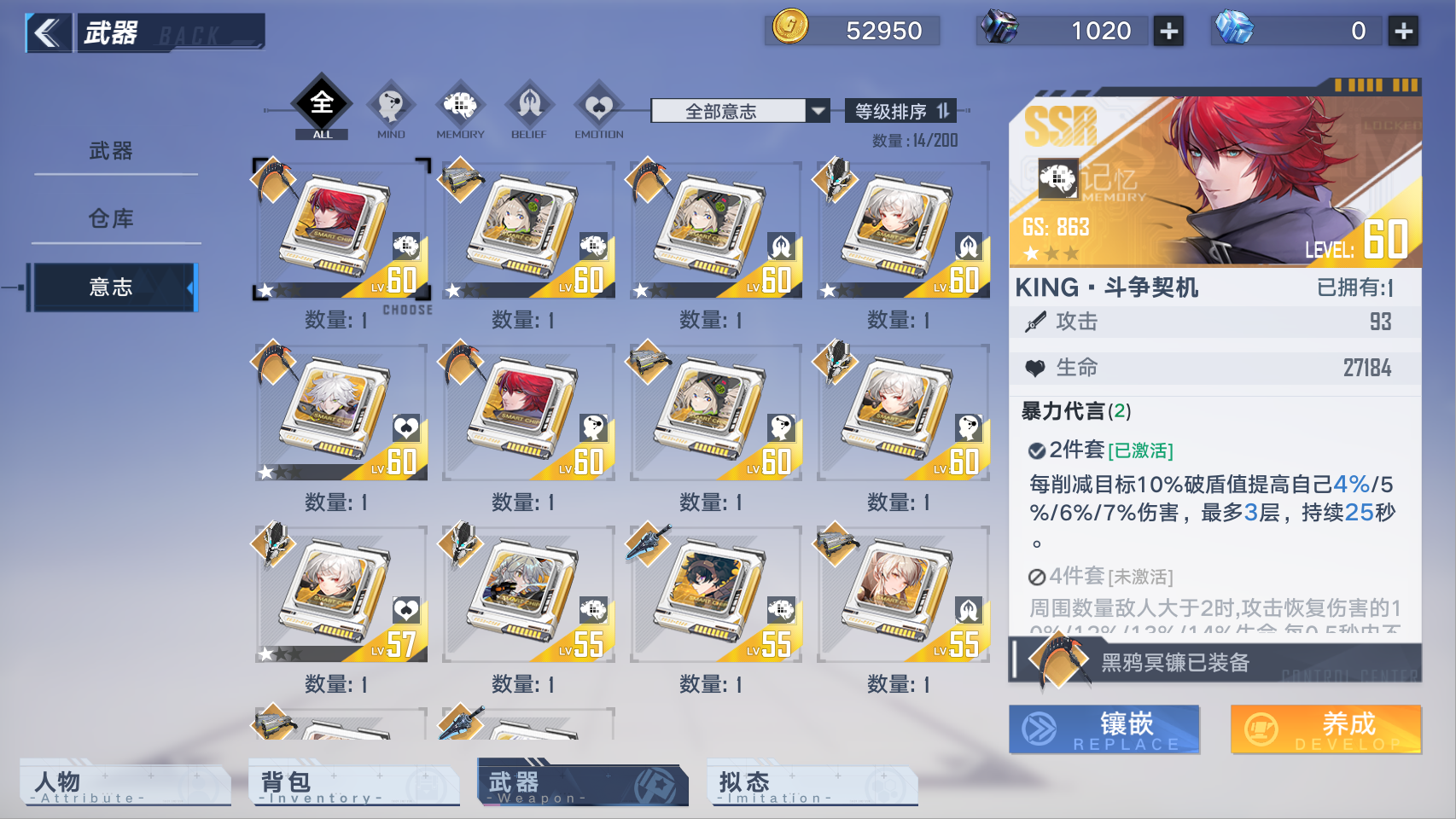Add more blue crystal currency
Screen dimensions: 1456x819
[x=1403, y=32]
